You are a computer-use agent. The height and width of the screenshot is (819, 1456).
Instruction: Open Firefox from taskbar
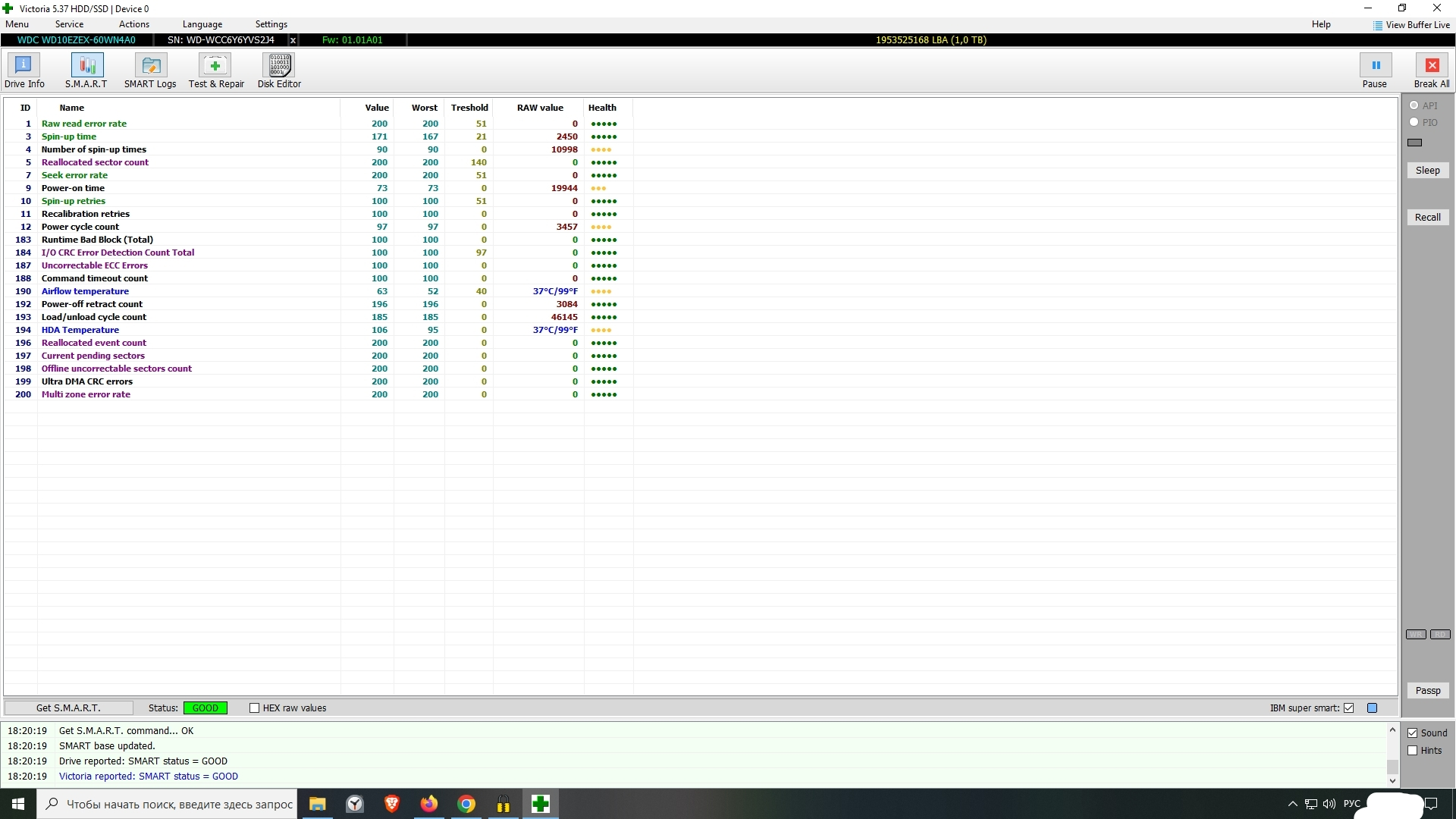[429, 804]
